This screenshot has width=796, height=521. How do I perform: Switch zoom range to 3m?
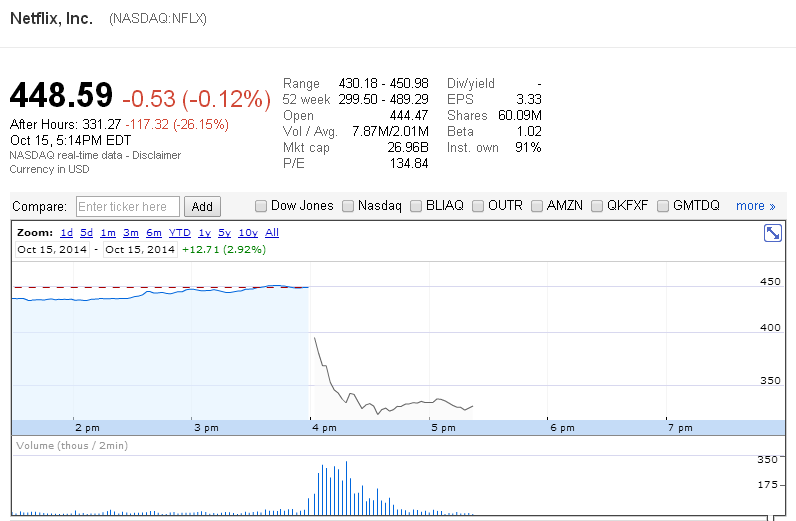131,233
